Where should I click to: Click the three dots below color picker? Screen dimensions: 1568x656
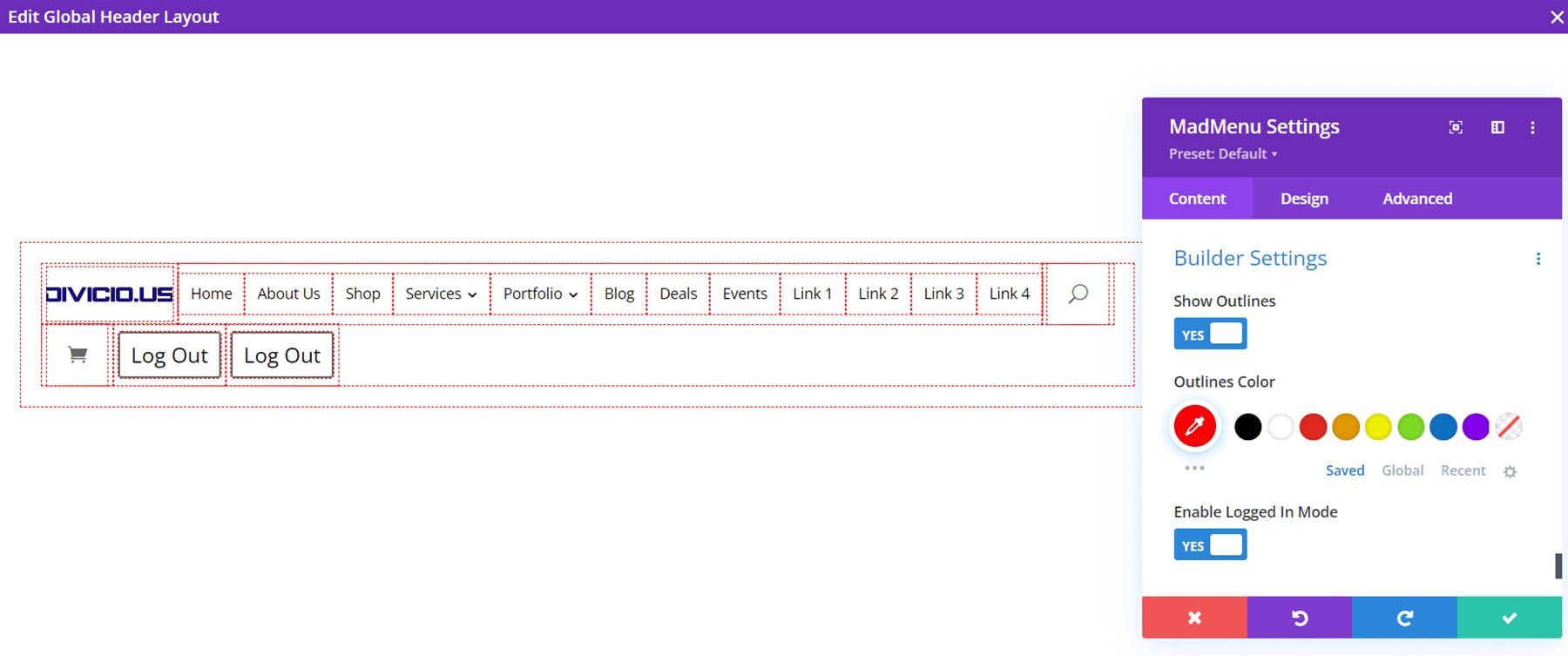click(x=1194, y=468)
